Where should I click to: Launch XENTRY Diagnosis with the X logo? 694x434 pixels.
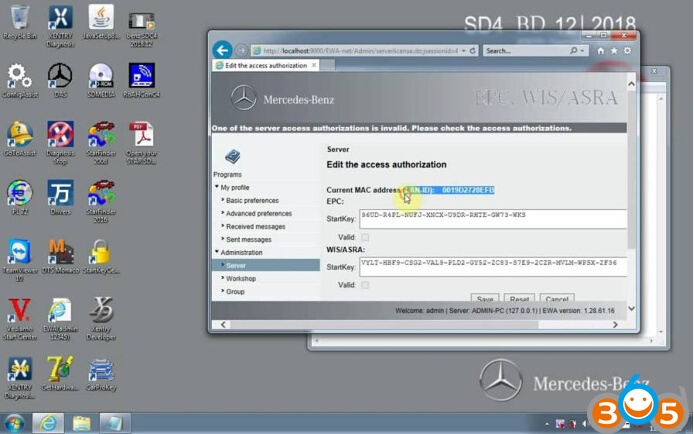60,26
